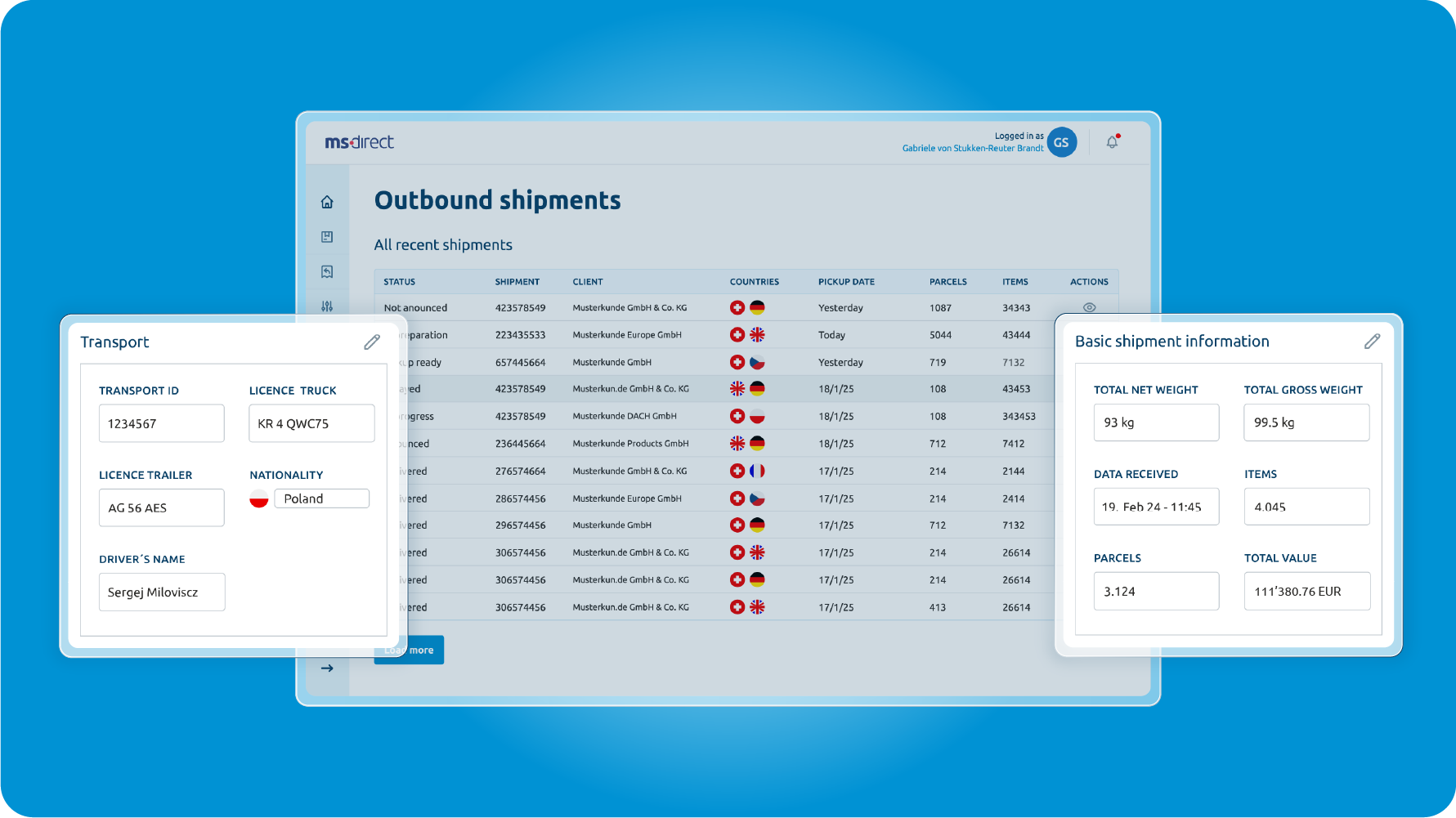
Task: Click the PICKUP DATE column header
Action: tap(847, 282)
